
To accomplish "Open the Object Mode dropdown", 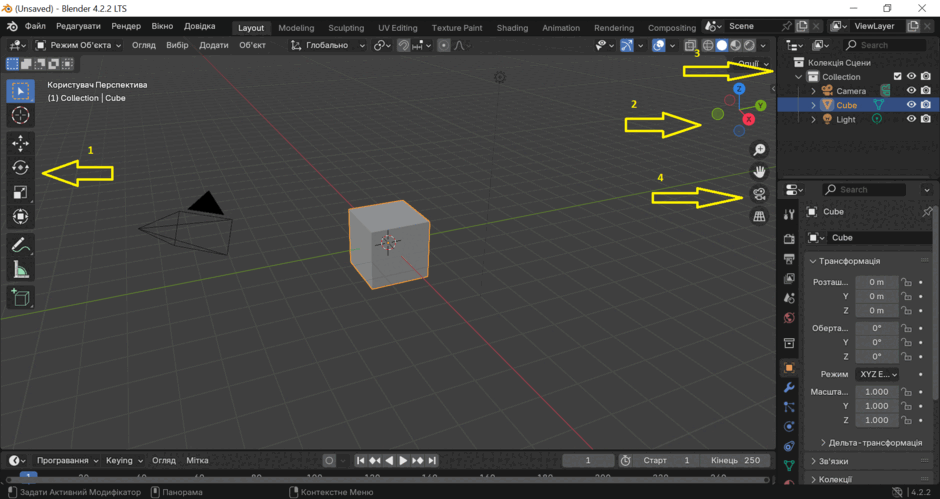I will point(78,45).
